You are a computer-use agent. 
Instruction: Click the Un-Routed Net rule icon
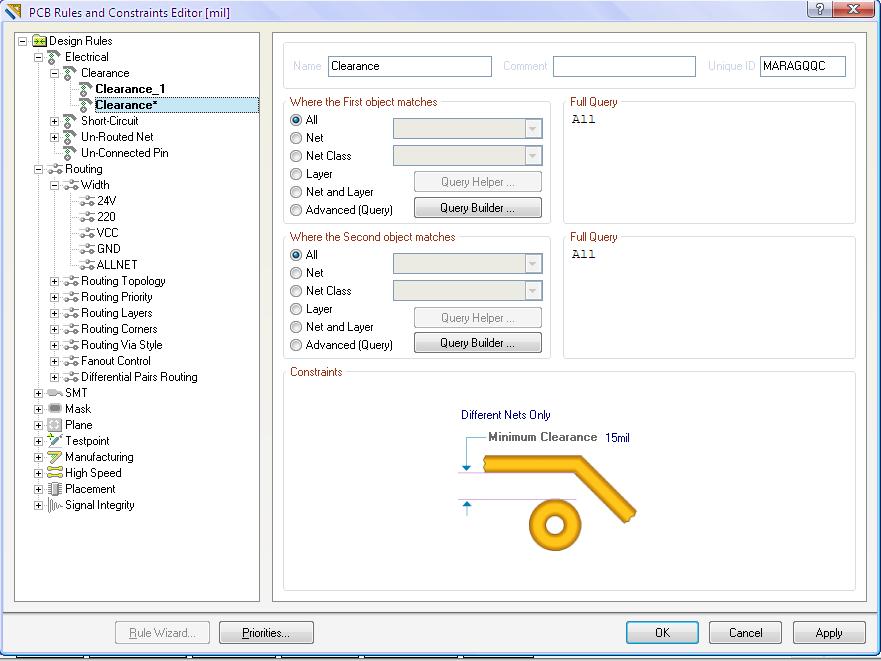(x=70, y=137)
